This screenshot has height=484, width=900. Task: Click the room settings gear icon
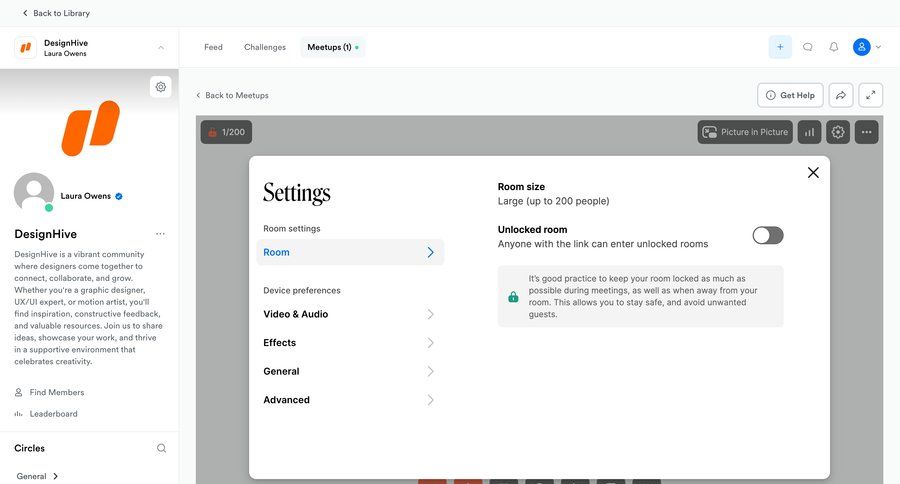[838, 132]
